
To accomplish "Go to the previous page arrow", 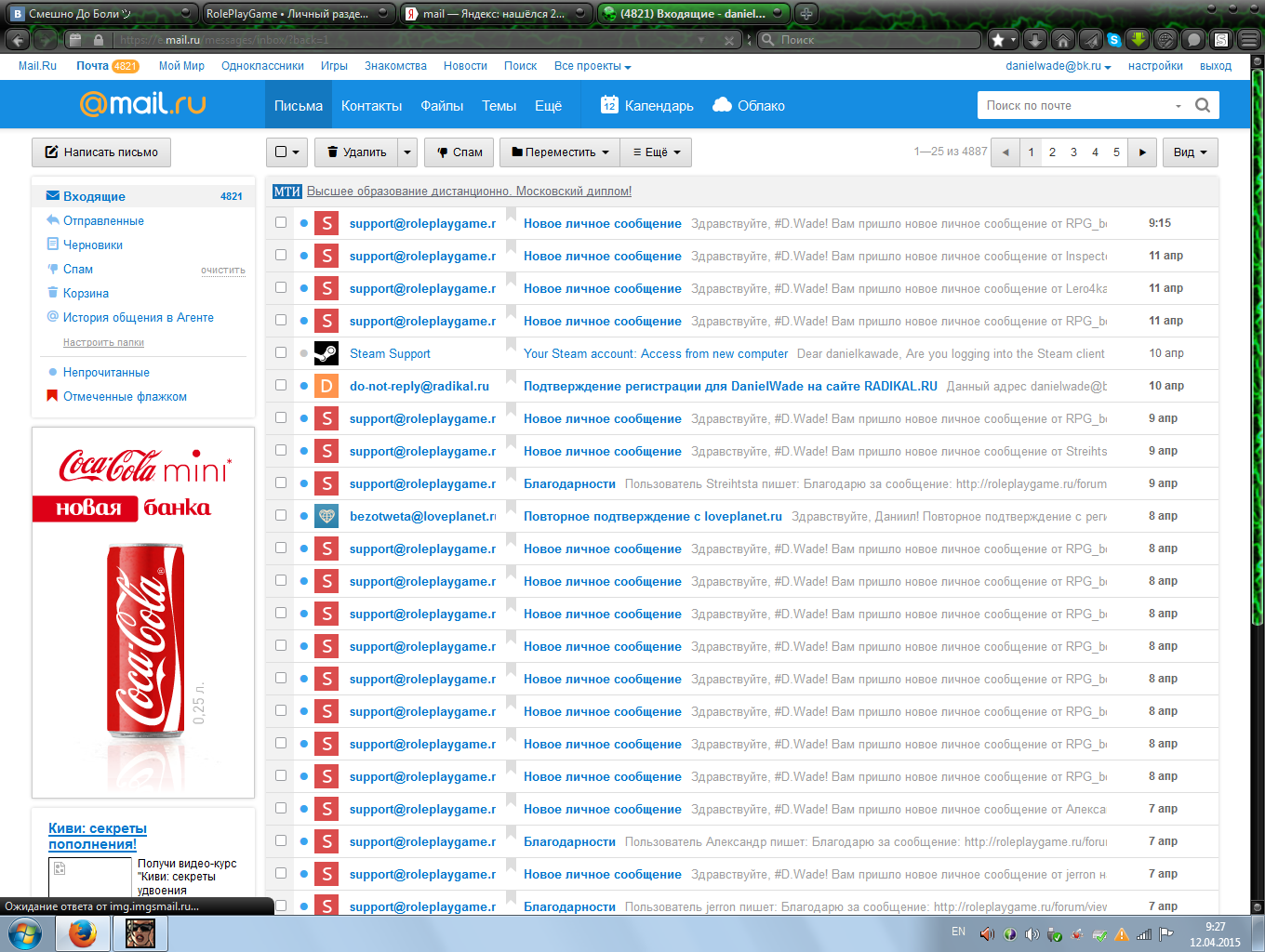I will [x=1005, y=152].
